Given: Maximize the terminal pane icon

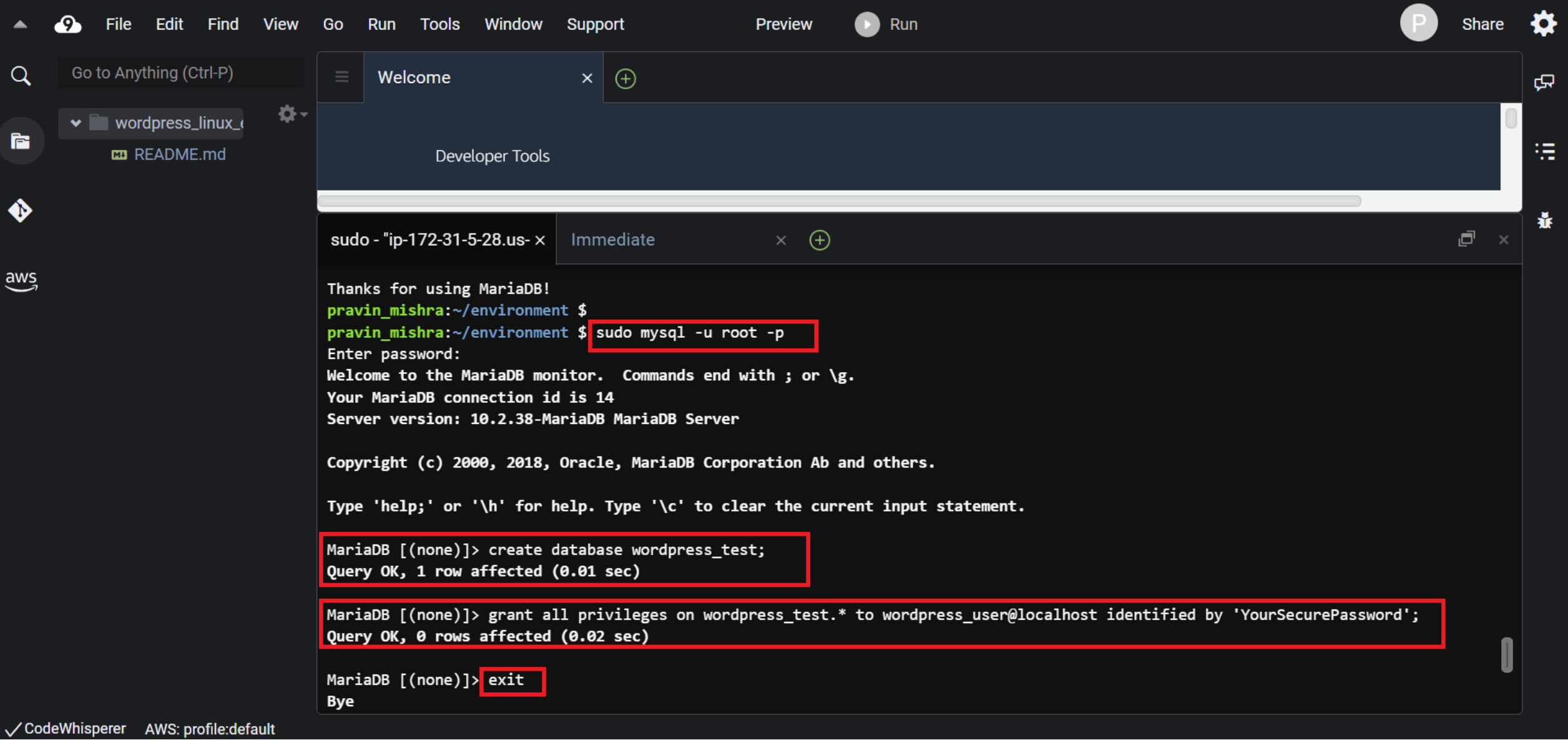Looking at the screenshot, I should [1466, 239].
